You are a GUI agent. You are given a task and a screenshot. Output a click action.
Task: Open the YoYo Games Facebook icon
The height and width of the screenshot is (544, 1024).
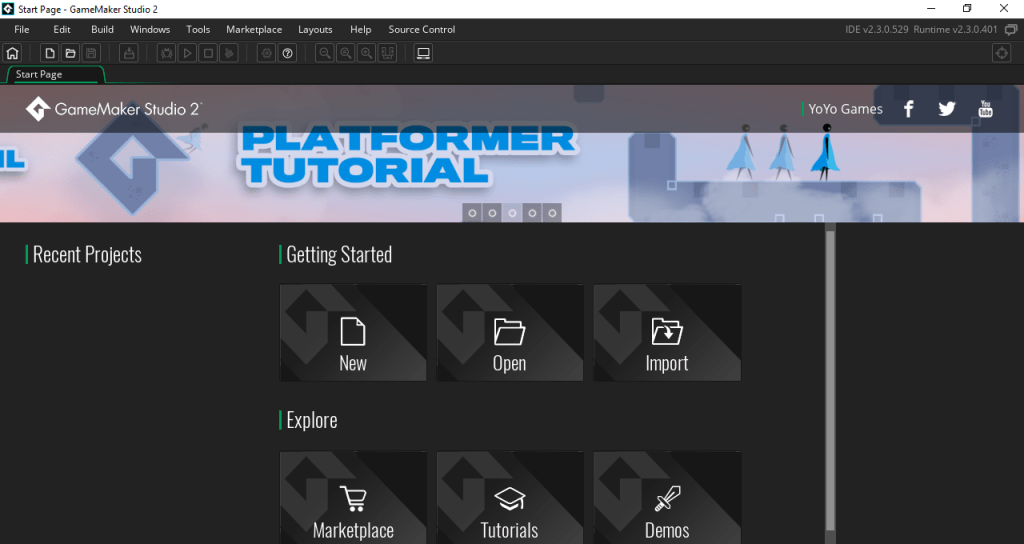click(x=908, y=109)
